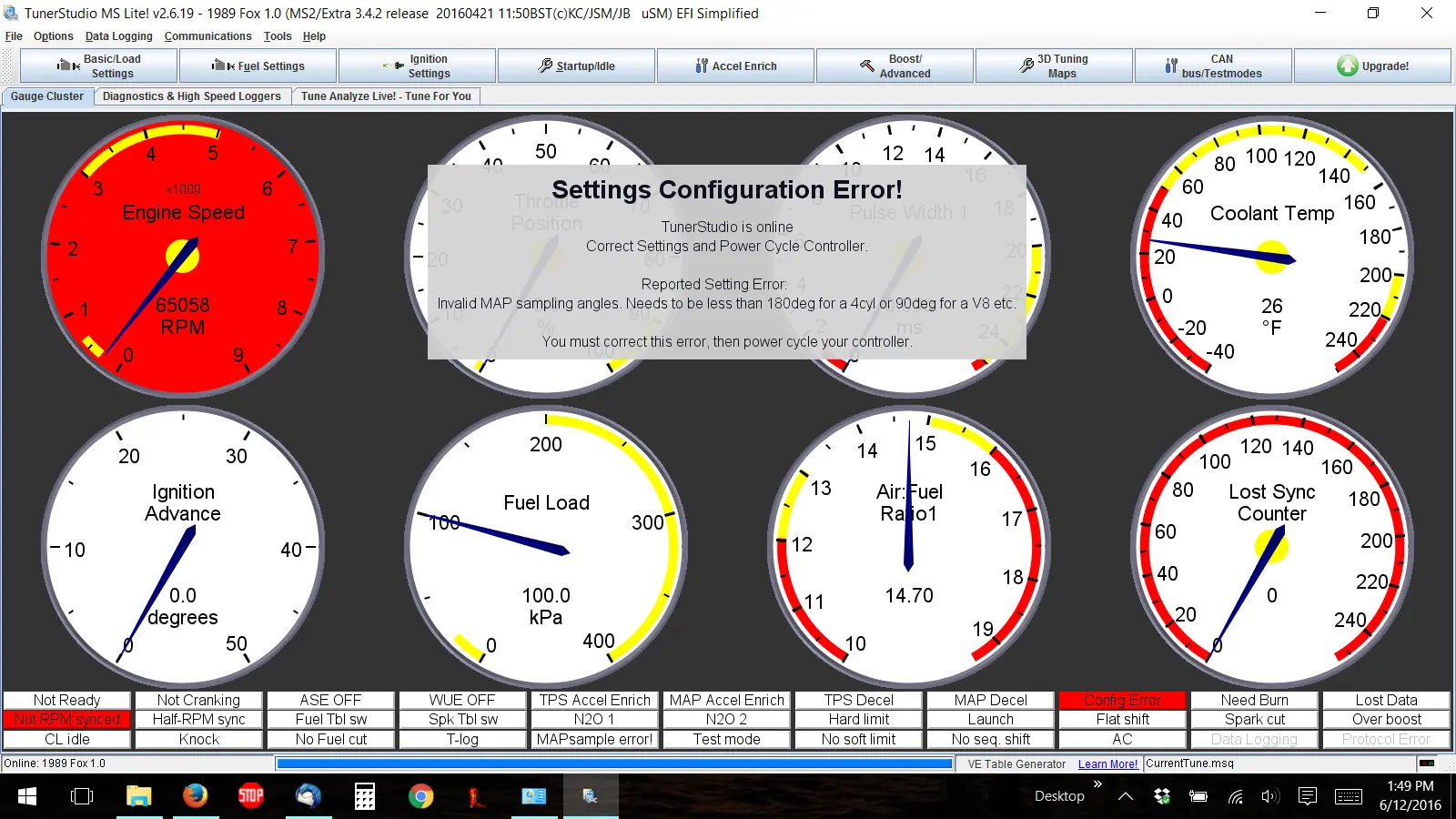Viewport: 1456px width, 819px height.
Task: Click the Coolant Temp gauge
Action: coord(1272,257)
